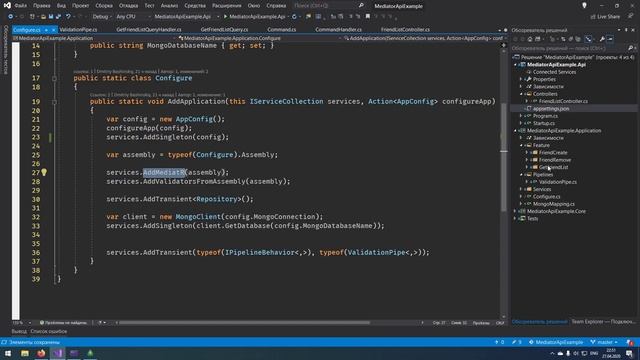This screenshot has height=360, width=640.
Task: Switch to ValidationPipe.cs tab
Action: coord(78,30)
